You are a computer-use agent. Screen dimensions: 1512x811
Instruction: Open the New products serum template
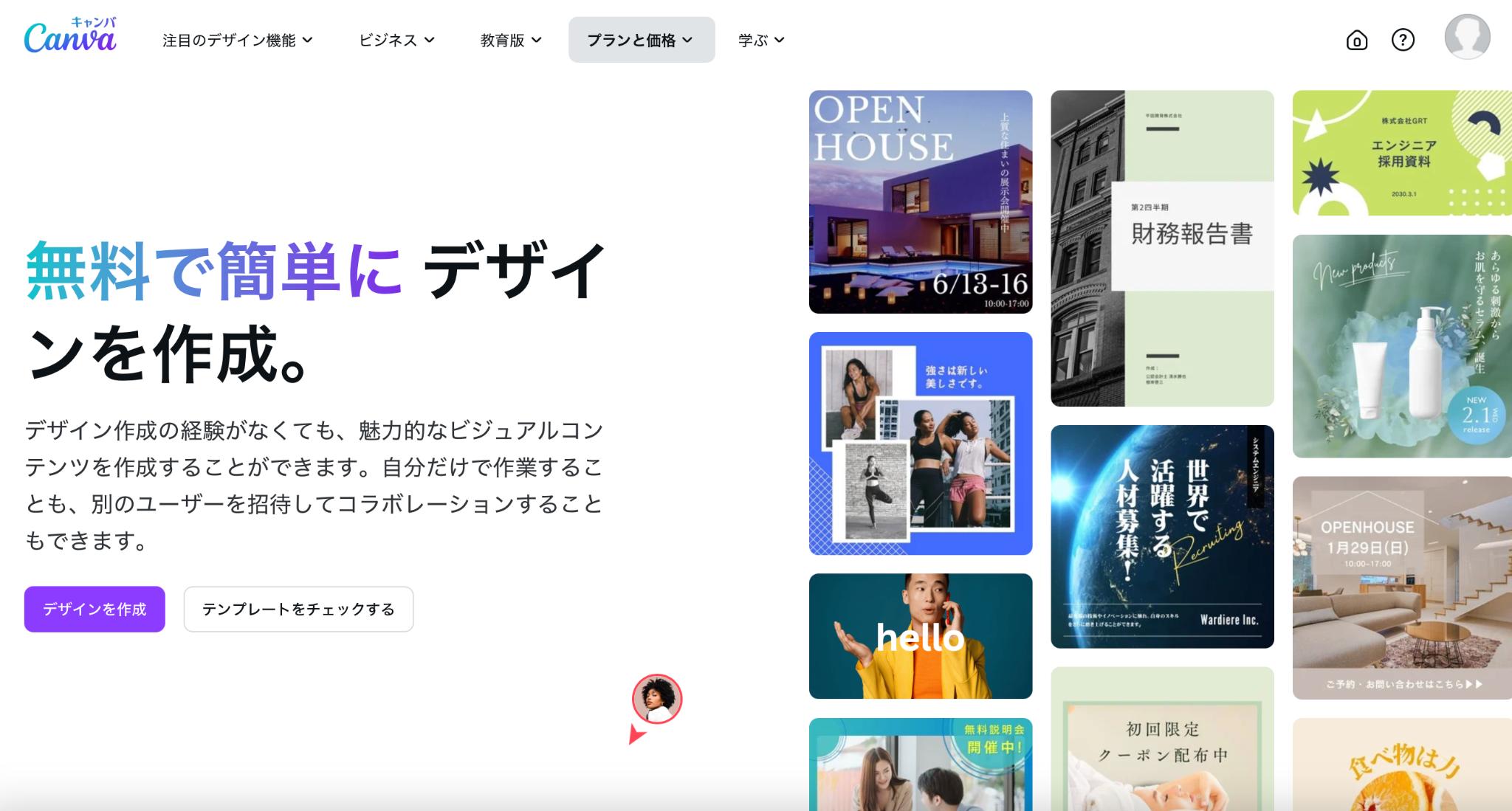1402,346
